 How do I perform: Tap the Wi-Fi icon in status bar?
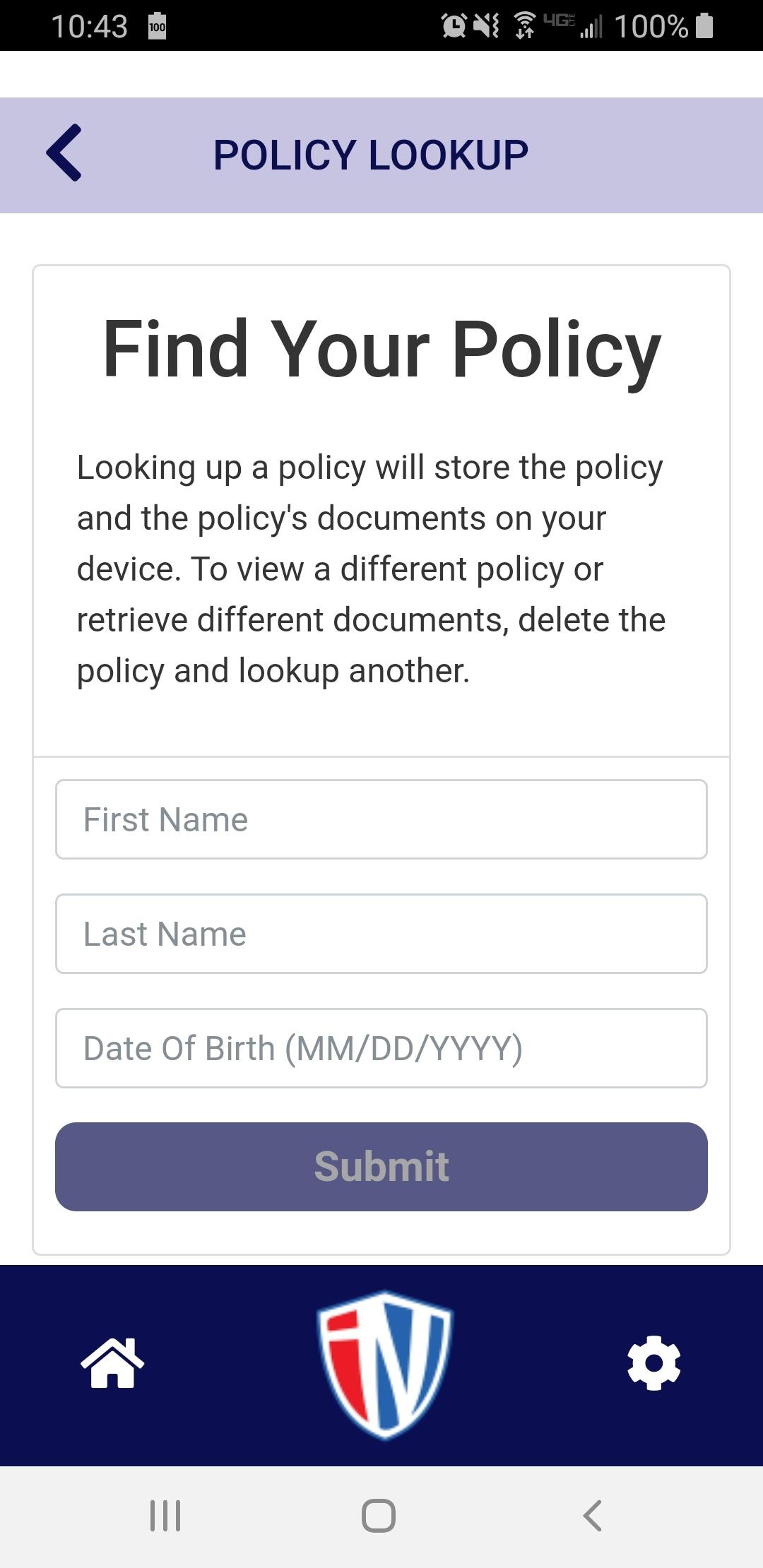tap(524, 26)
